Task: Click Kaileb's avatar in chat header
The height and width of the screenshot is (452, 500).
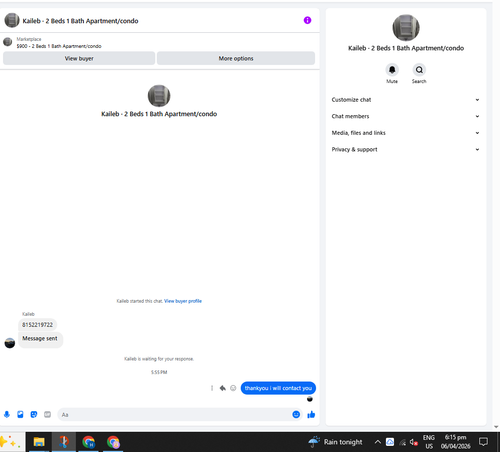Action: [x=12, y=20]
